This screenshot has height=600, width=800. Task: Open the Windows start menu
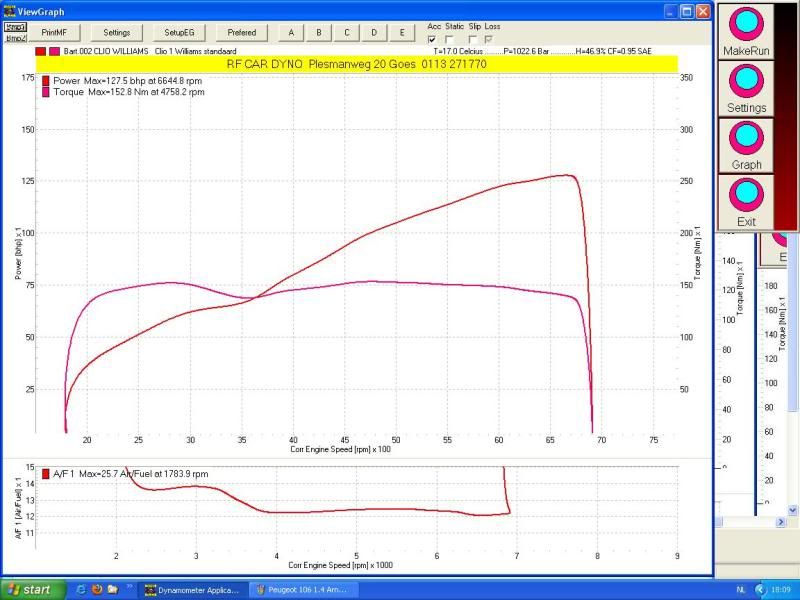tap(33, 590)
